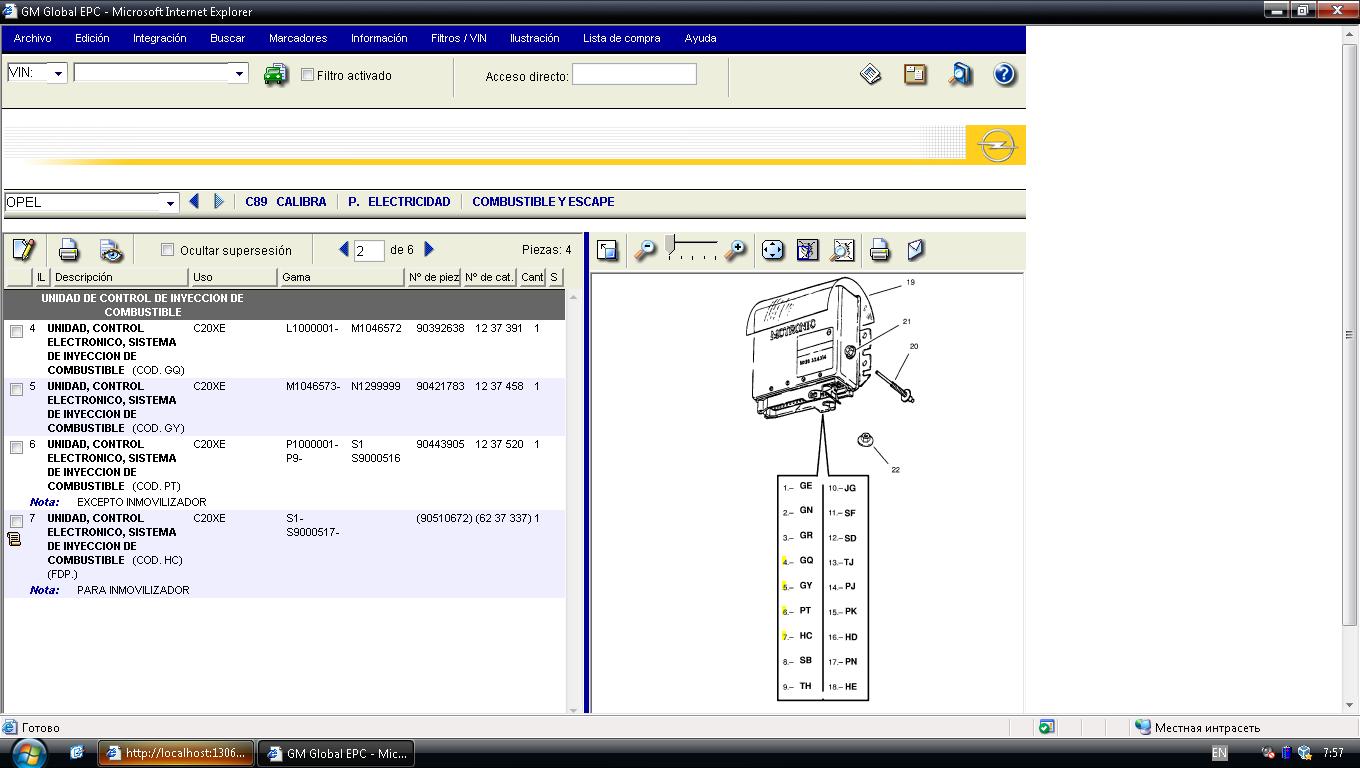Print the illustration
The width and height of the screenshot is (1360, 768).
(880, 250)
